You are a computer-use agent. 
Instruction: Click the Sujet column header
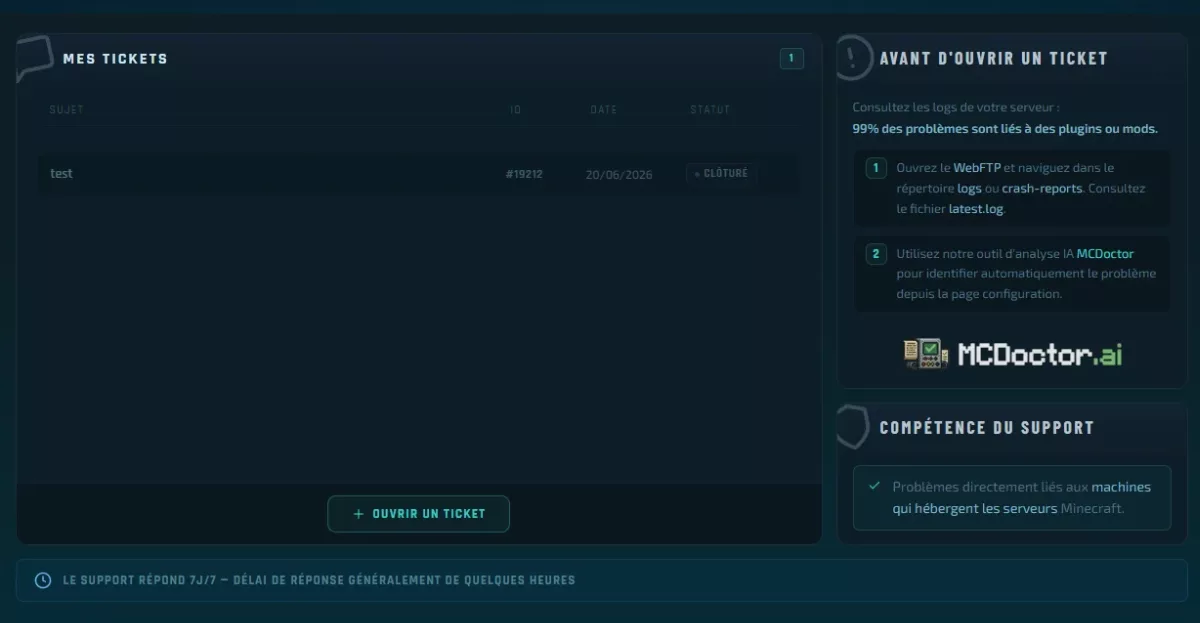tap(67, 110)
